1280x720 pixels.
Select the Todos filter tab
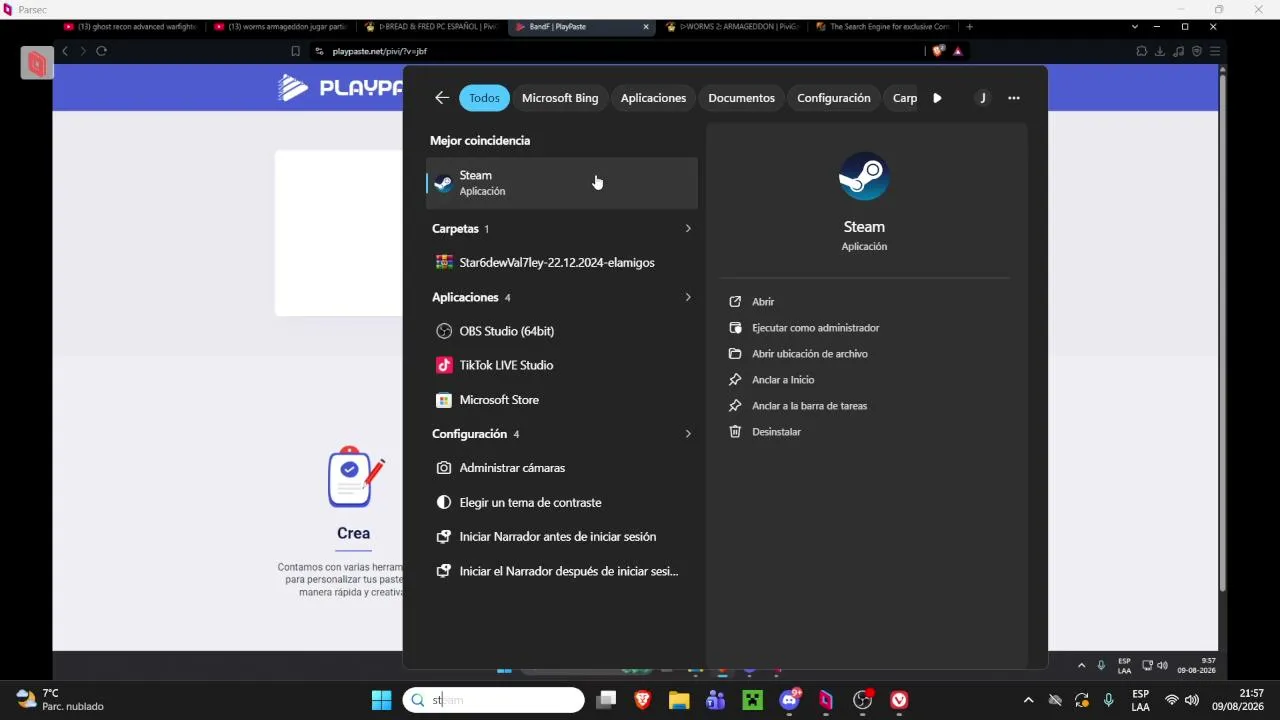click(484, 98)
